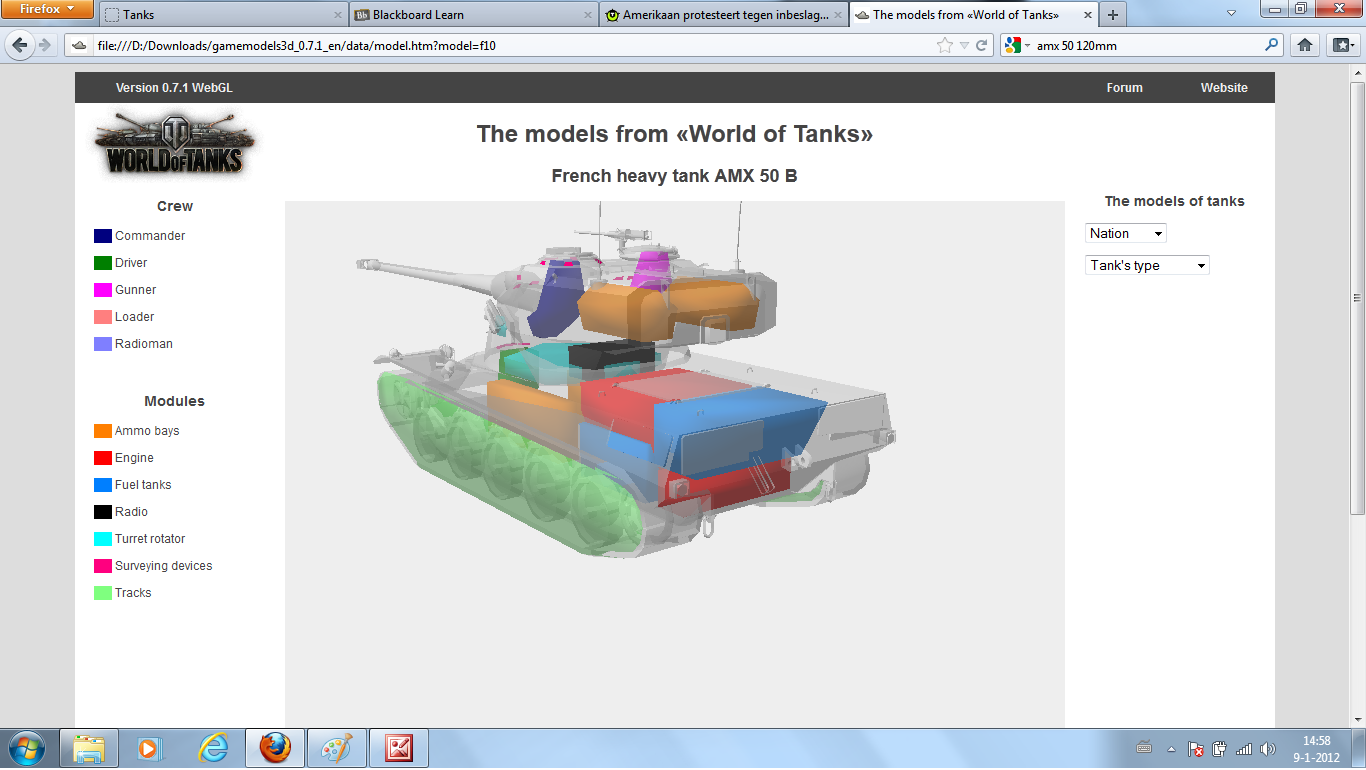The width and height of the screenshot is (1366, 770).
Task: Open a new browser tab
Action: pyautogui.click(x=1112, y=15)
